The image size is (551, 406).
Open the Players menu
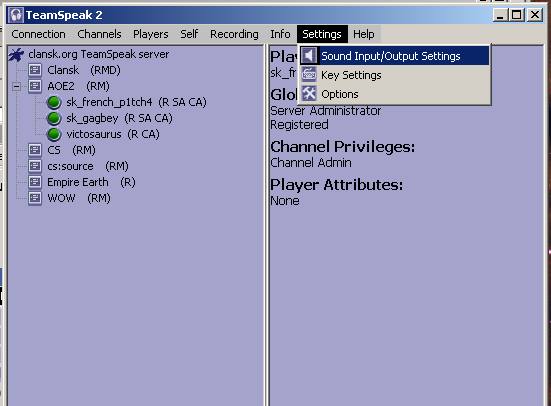[150, 34]
